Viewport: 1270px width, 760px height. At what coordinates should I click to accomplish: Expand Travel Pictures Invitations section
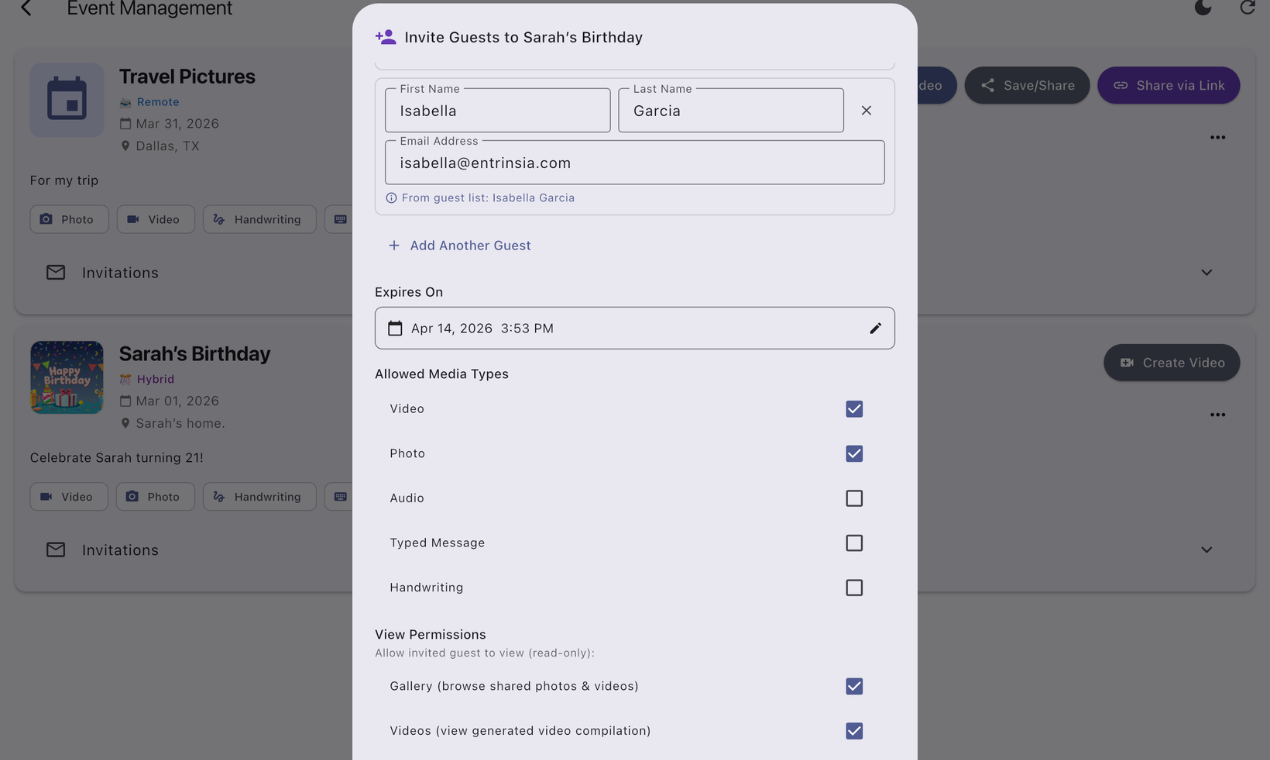pyautogui.click(x=1206, y=272)
